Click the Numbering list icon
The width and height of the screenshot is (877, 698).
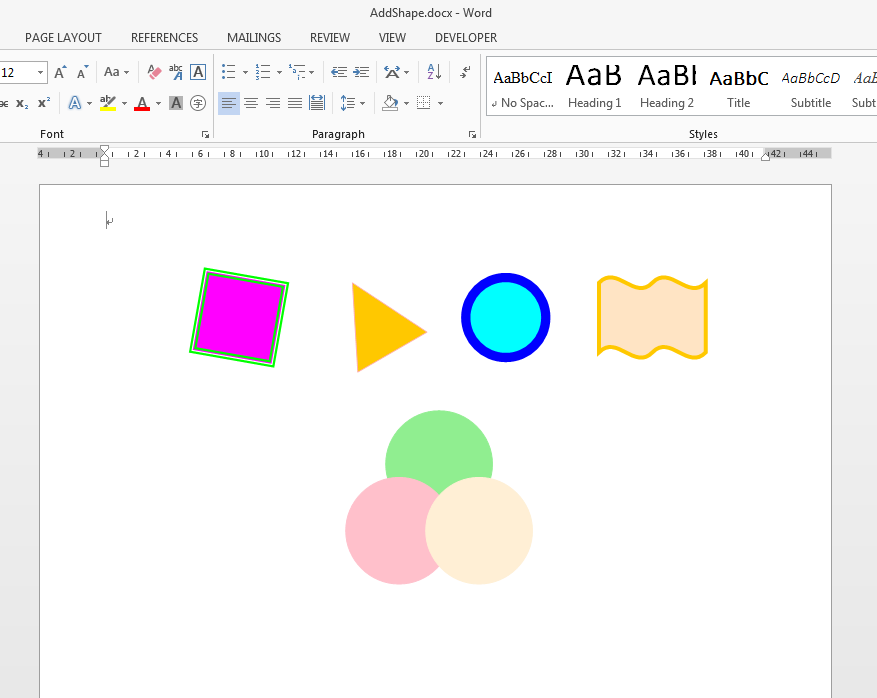pyautogui.click(x=262, y=72)
